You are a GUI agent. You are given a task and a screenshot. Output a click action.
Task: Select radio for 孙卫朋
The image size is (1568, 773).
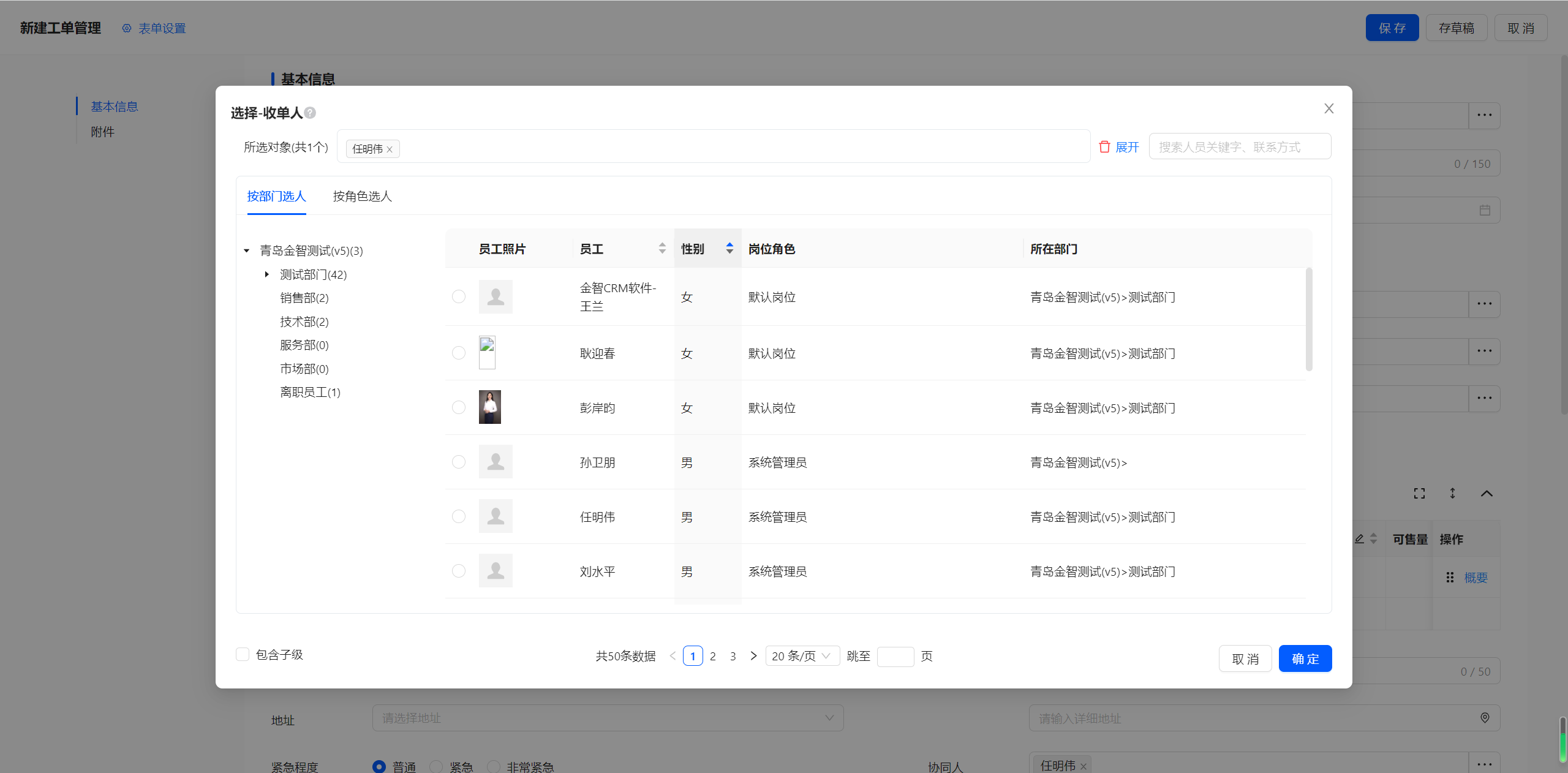point(459,462)
